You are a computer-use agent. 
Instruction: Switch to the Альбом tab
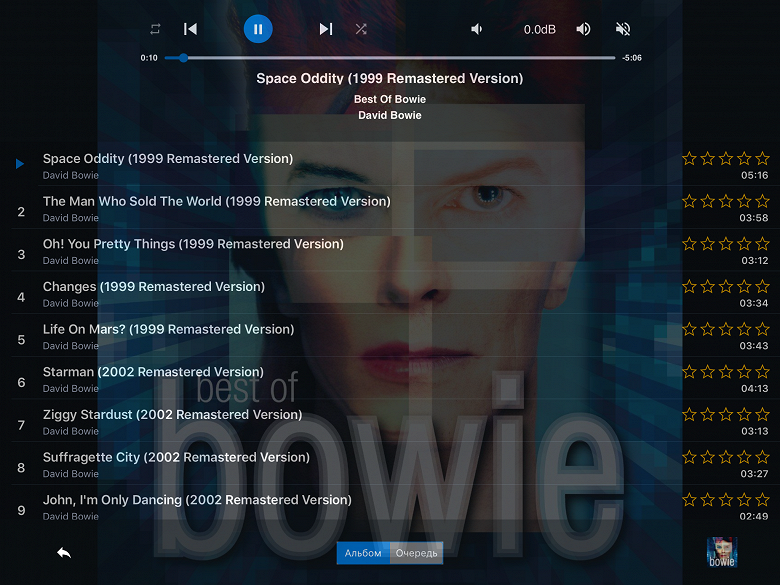363,553
